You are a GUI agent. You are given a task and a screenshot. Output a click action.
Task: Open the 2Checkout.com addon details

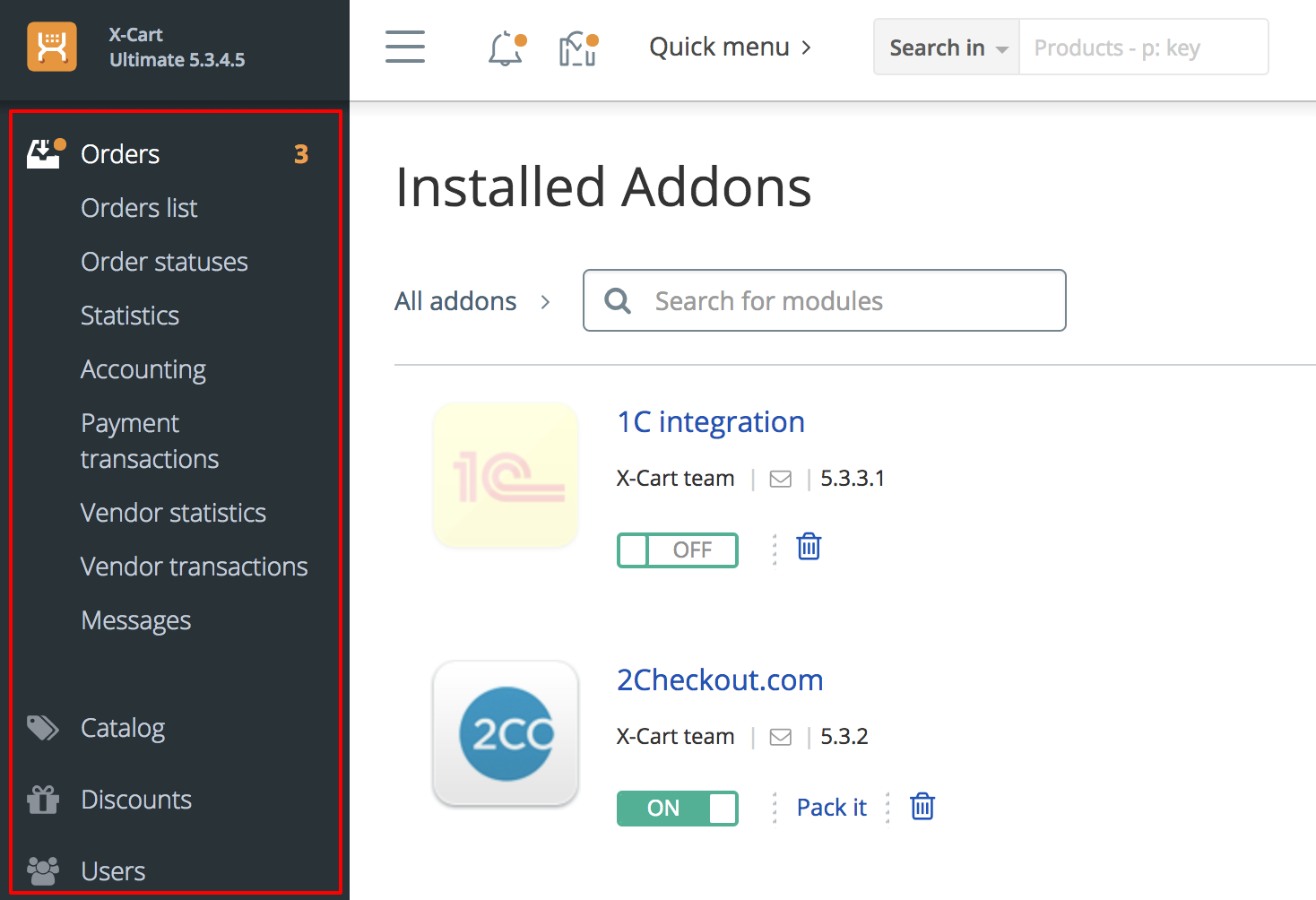[x=719, y=680]
